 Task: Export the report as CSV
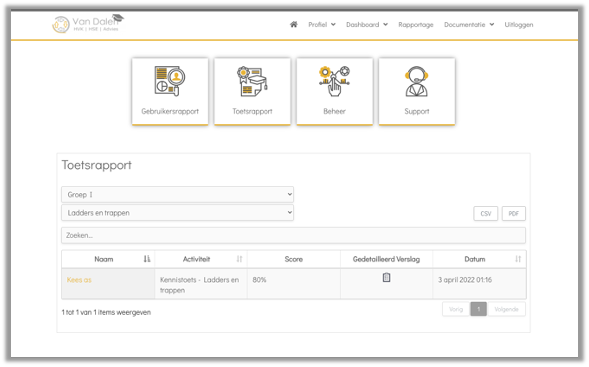486,213
